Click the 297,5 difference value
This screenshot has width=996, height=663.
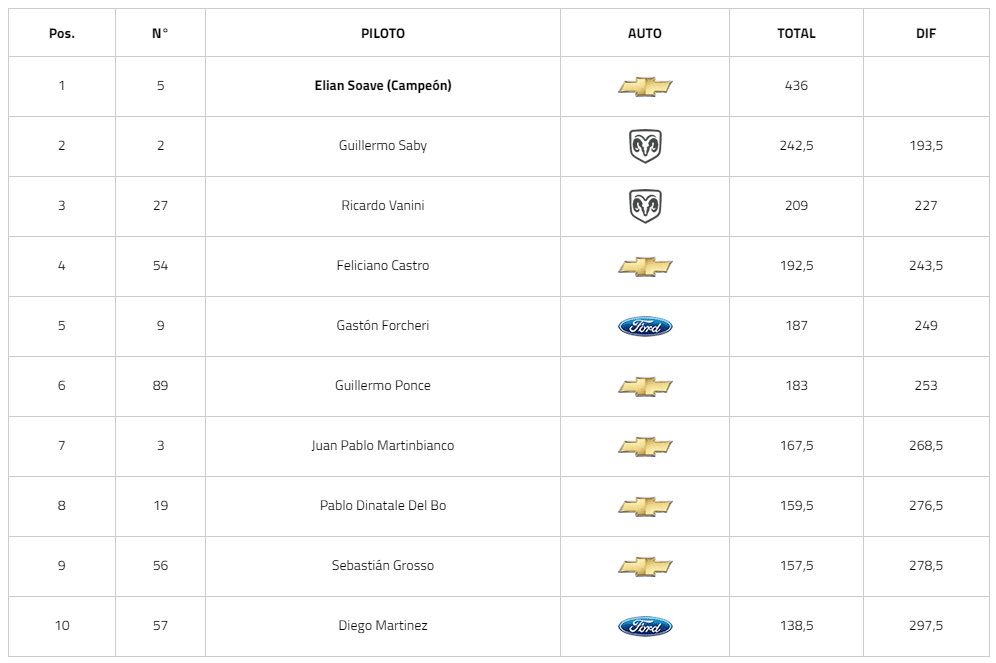926,626
